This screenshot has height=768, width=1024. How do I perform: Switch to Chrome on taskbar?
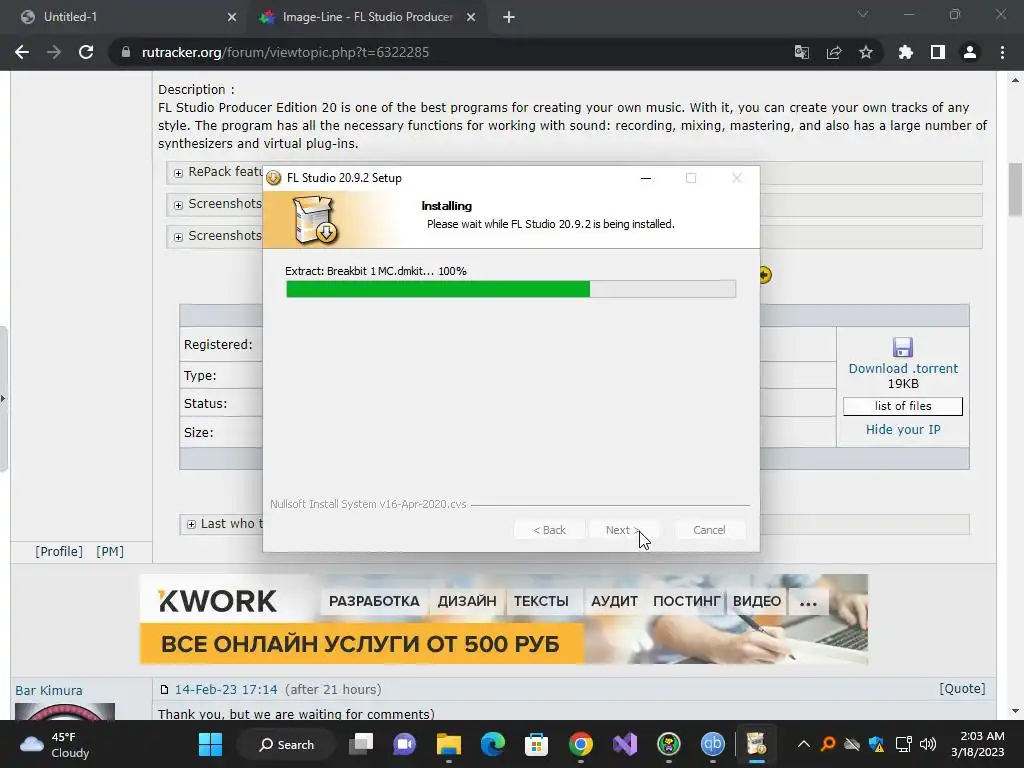tap(581, 744)
